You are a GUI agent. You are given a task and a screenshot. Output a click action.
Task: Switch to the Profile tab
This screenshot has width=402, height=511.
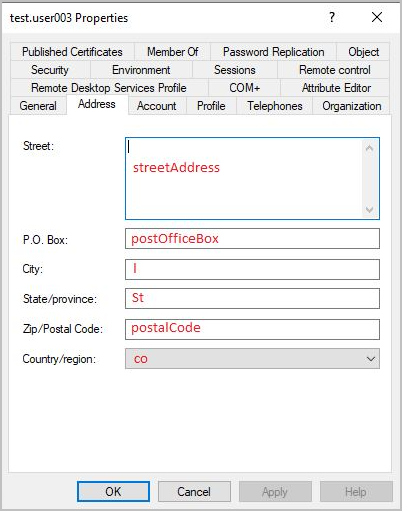211,106
